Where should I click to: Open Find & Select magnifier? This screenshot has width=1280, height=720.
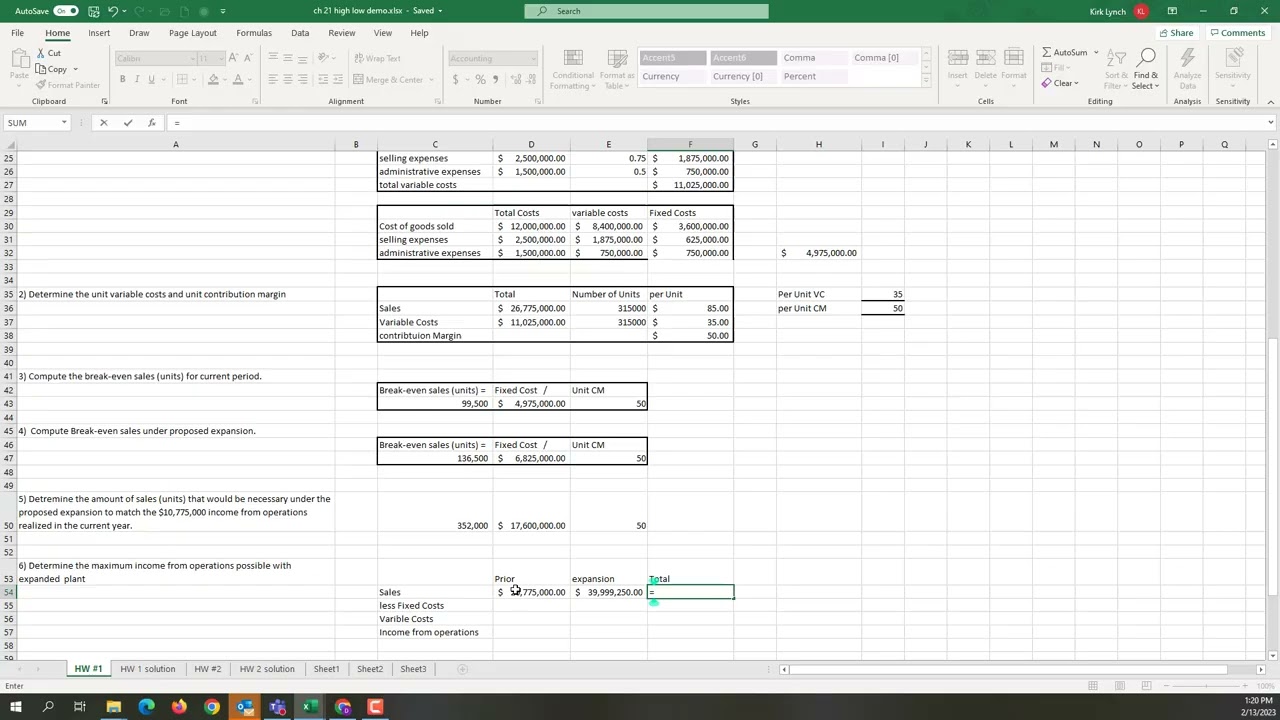[1146, 58]
